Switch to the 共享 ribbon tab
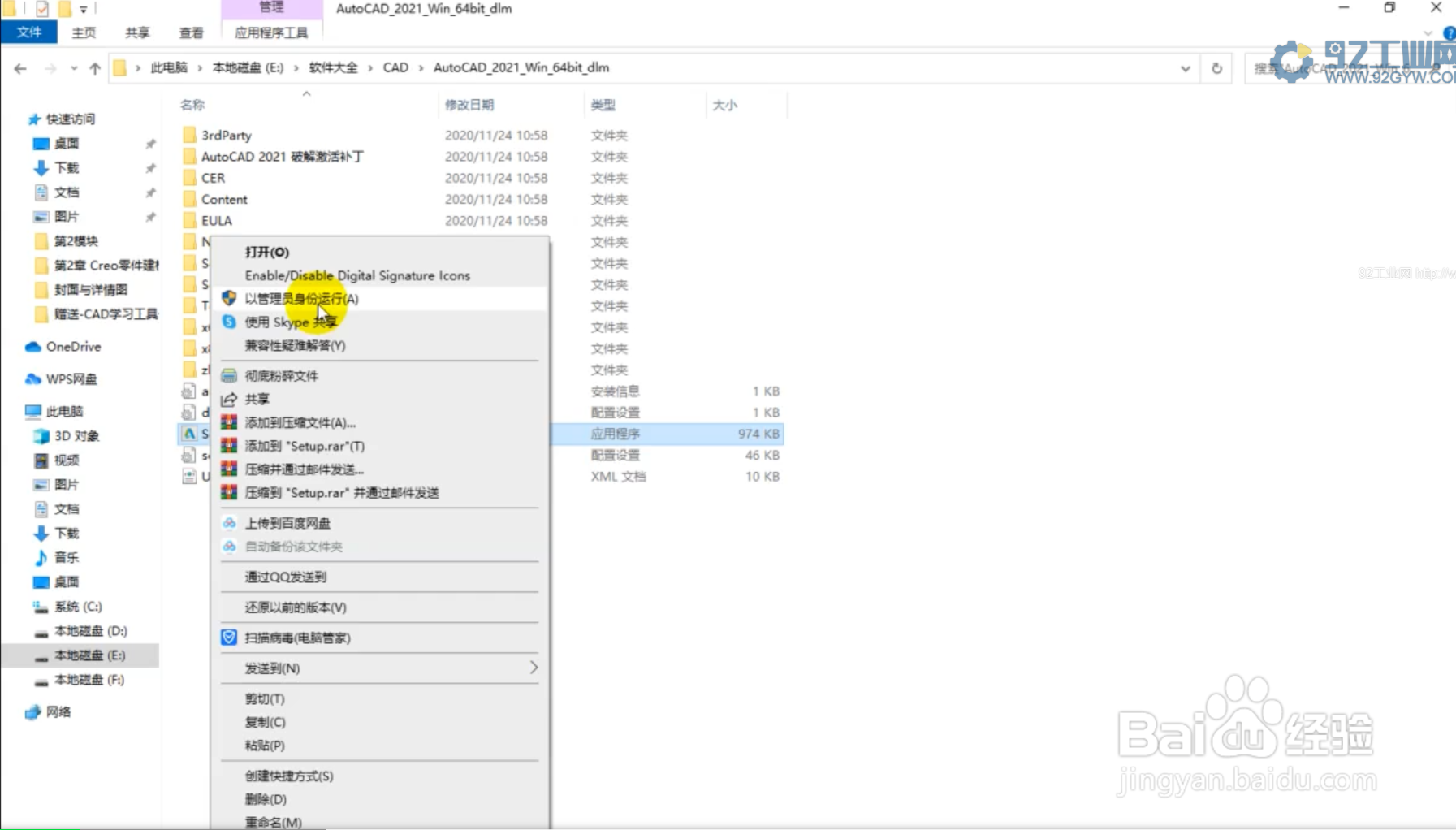This screenshot has width=1456, height=830. click(137, 32)
